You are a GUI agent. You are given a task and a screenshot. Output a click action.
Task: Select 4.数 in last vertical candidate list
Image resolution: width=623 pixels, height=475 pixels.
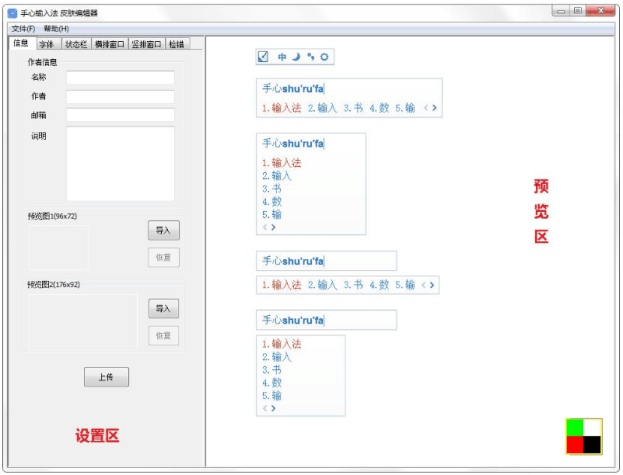point(272,383)
